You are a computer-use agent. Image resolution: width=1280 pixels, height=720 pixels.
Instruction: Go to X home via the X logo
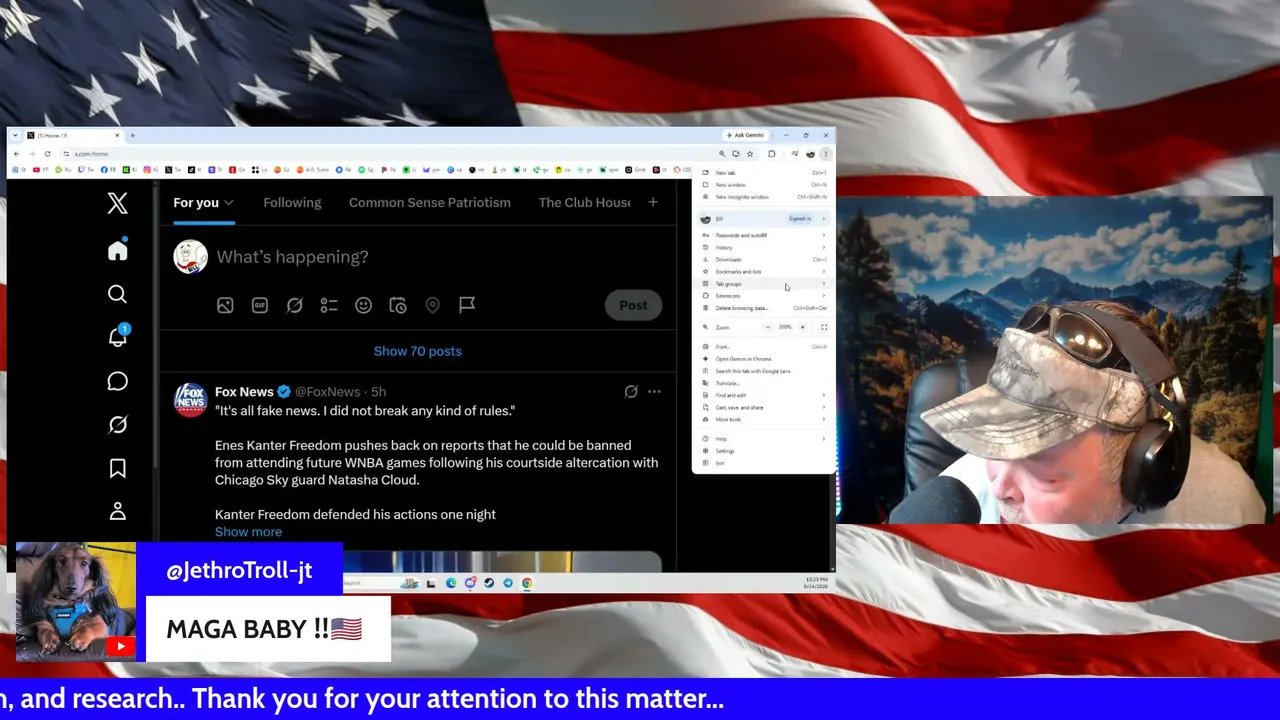click(117, 203)
